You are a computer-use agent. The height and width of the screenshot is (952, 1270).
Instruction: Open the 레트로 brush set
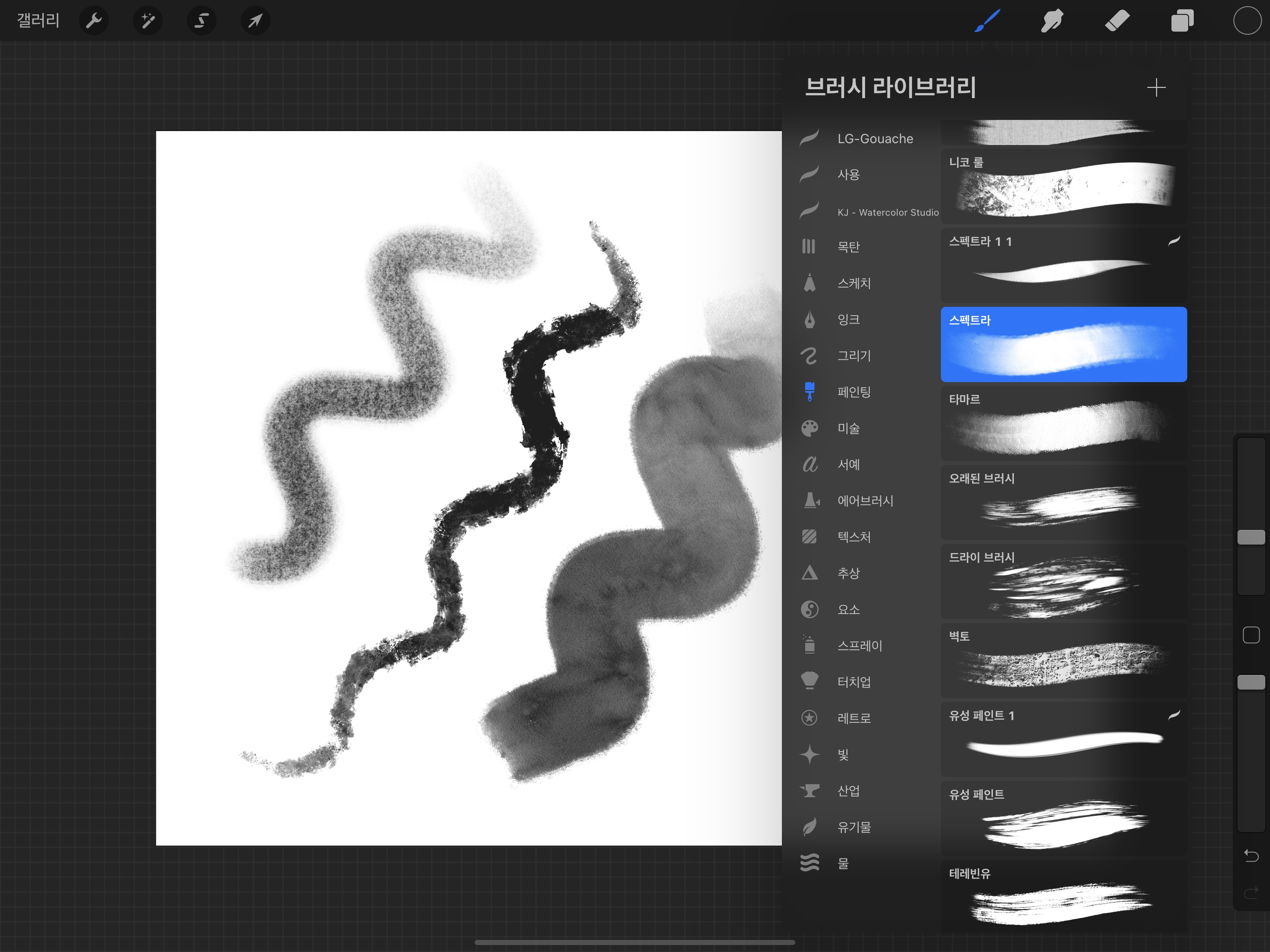861,718
